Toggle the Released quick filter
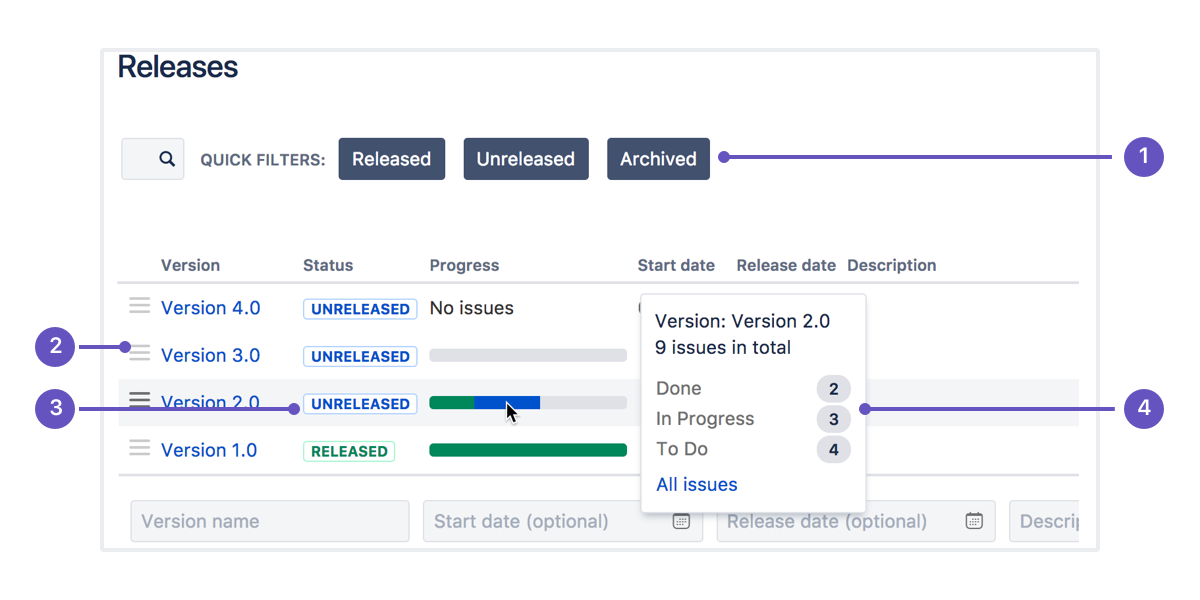Viewport: 1200px width, 600px height. pyautogui.click(x=391, y=158)
